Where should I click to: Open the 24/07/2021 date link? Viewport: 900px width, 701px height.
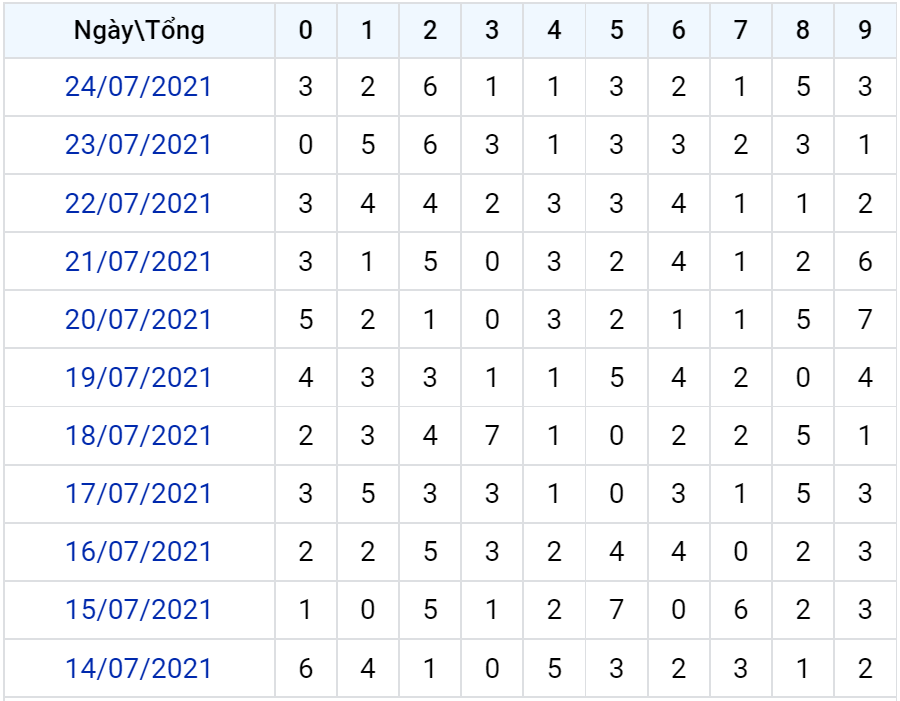138,87
